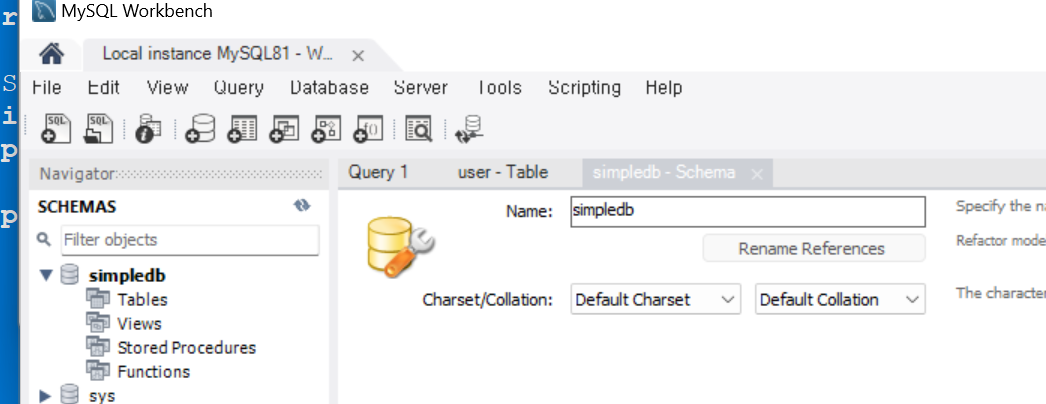The image size is (1046, 404).
Task: Click the Tables folder icon
Action: click(97, 299)
